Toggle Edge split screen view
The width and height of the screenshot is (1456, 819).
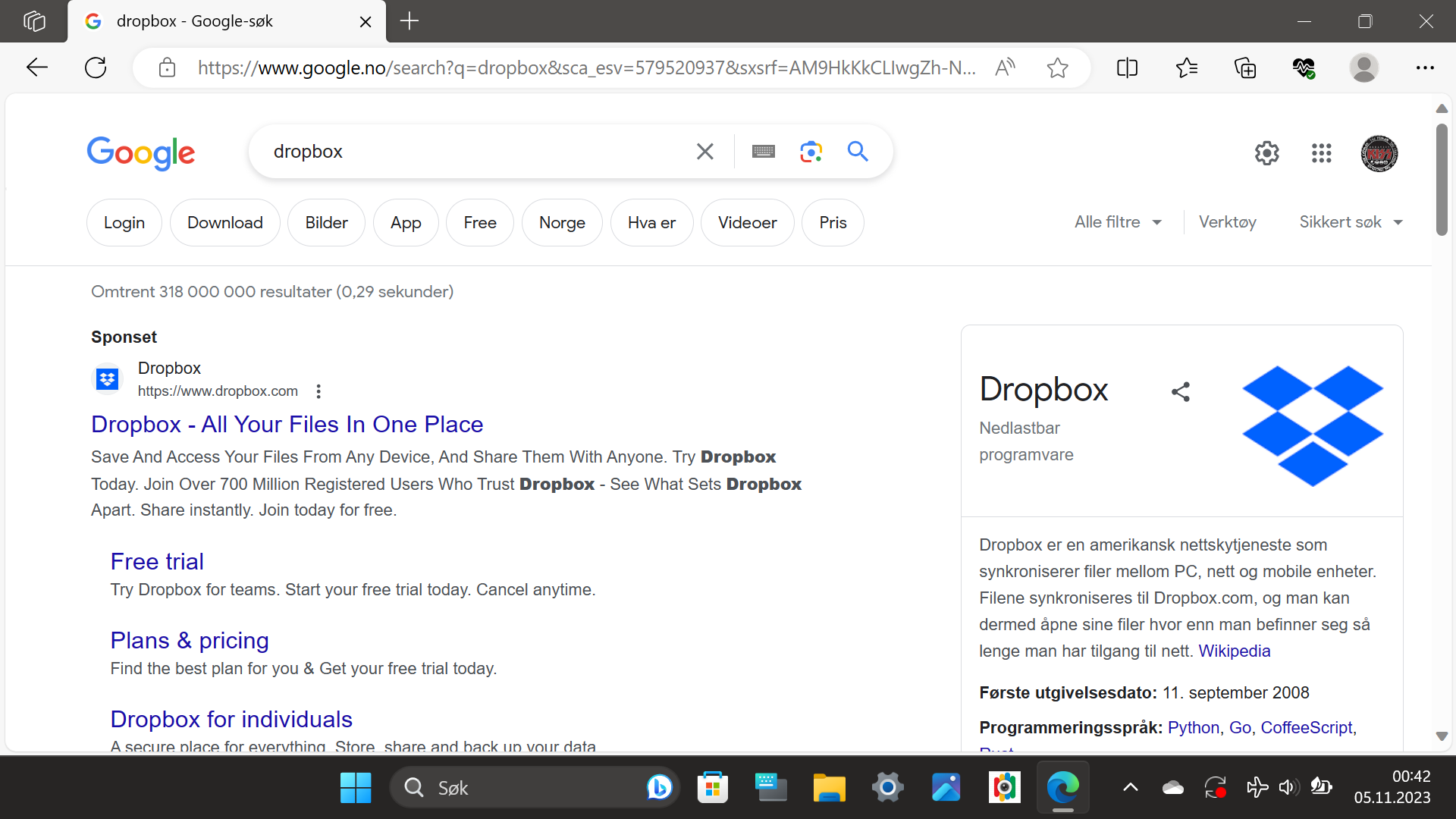pyautogui.click(x=1127, y=68)
